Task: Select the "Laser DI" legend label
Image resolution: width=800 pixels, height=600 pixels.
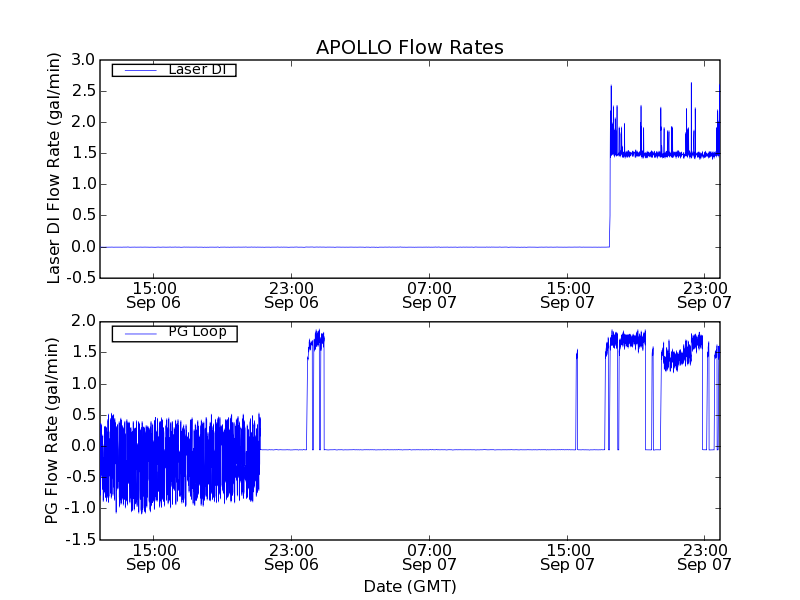Action: (x=197, y=69)
